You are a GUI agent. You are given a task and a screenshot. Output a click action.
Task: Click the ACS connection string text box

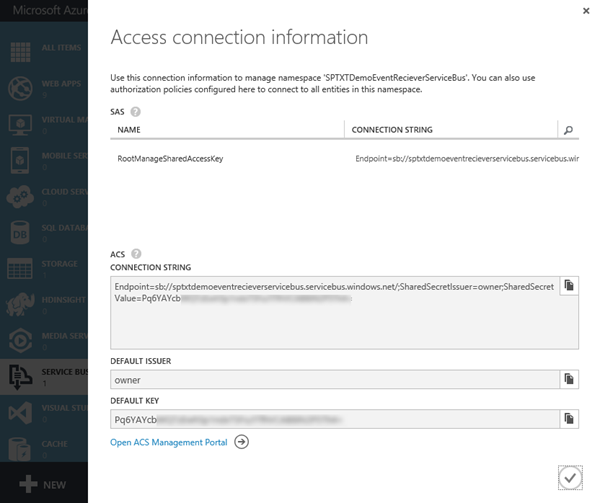point(333,312)
